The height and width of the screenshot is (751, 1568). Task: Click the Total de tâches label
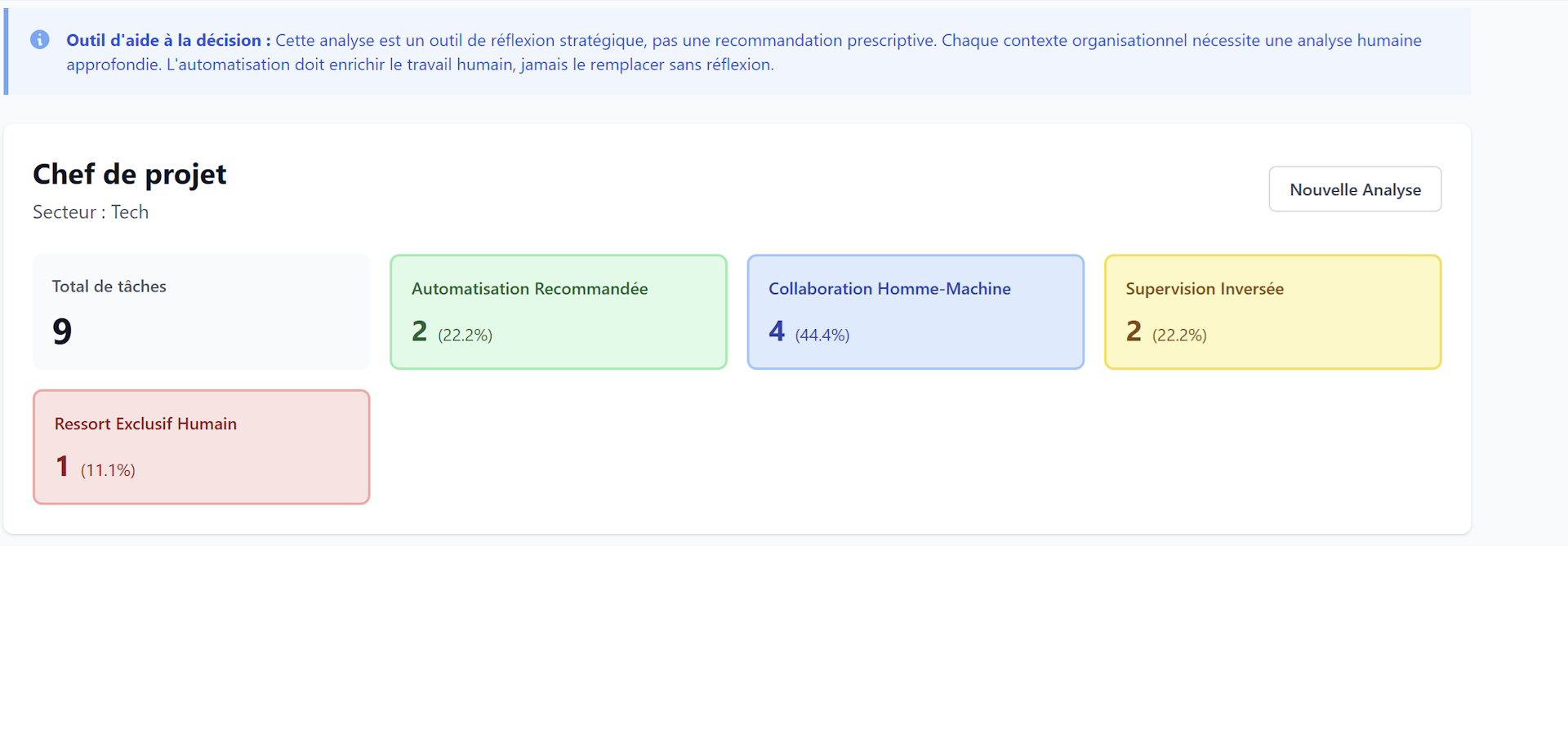pos(109,287)
